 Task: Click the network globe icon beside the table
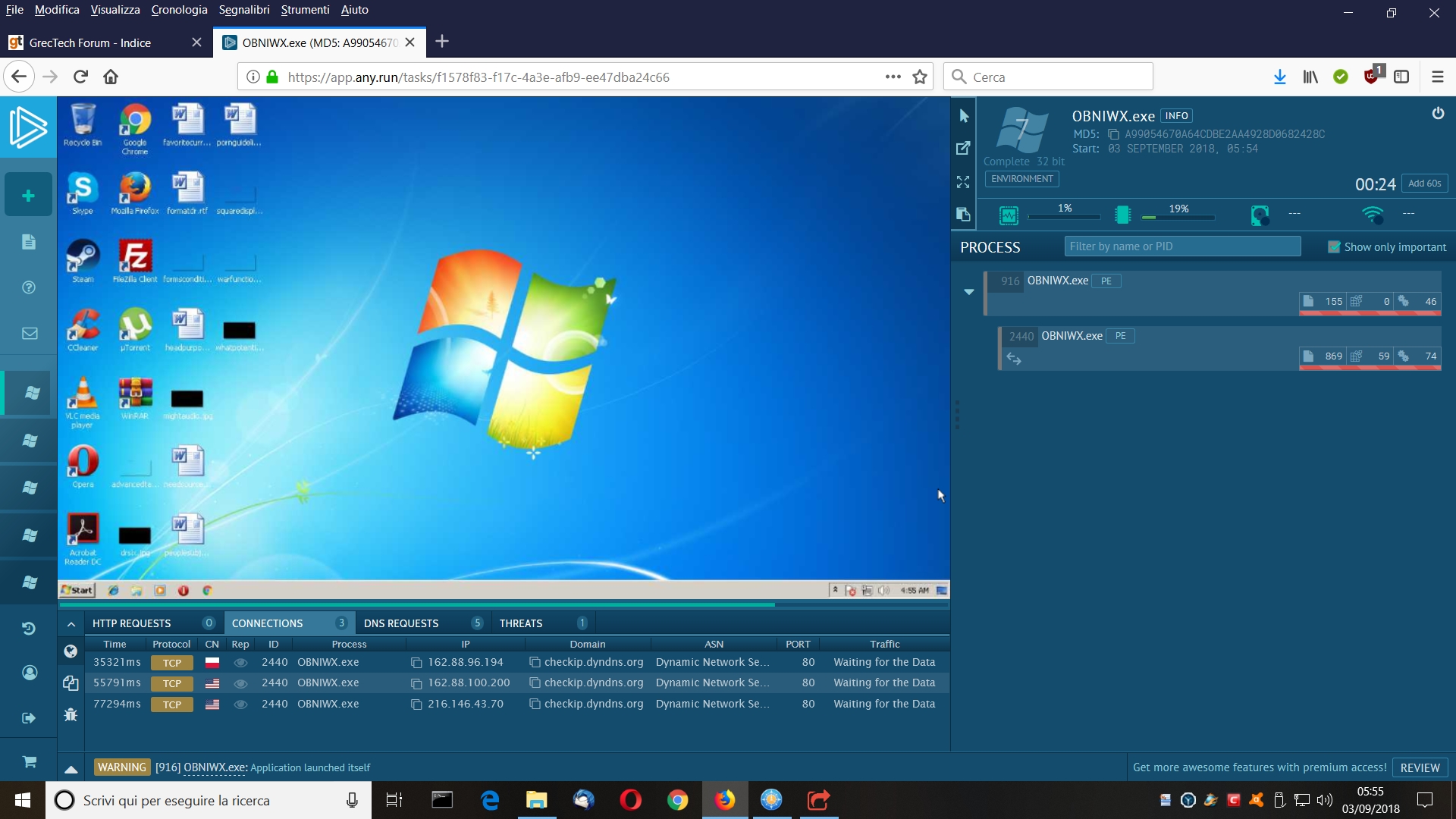coord(71,651)
